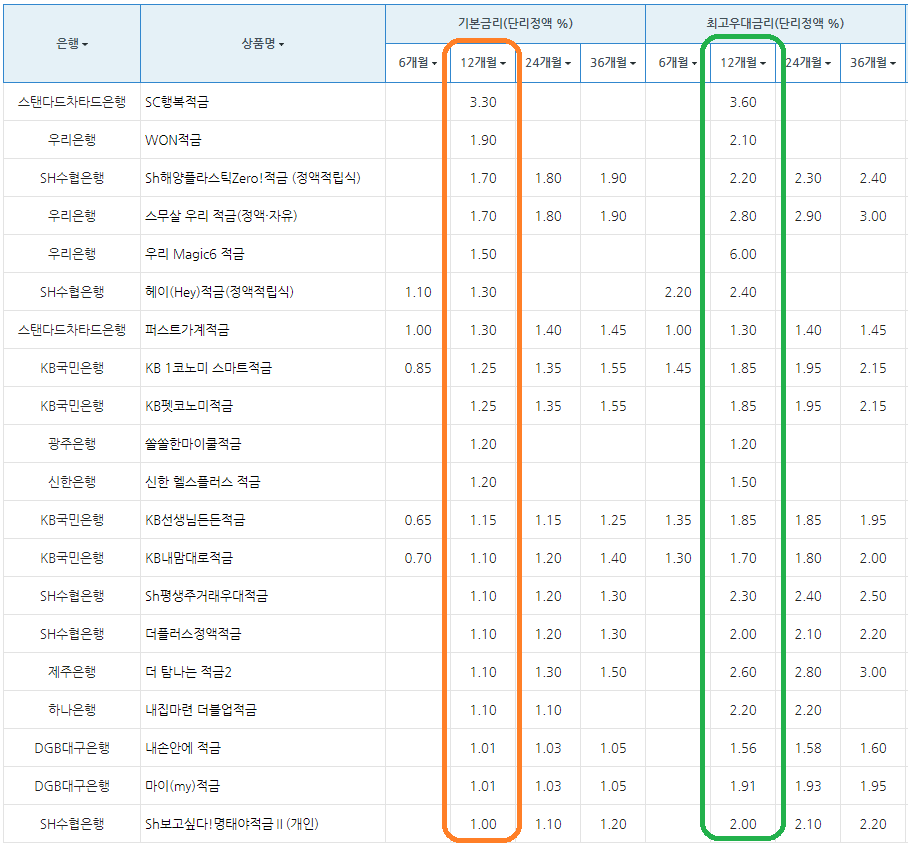Sort by 6개월 under 최고우대금리

point(678,63)
